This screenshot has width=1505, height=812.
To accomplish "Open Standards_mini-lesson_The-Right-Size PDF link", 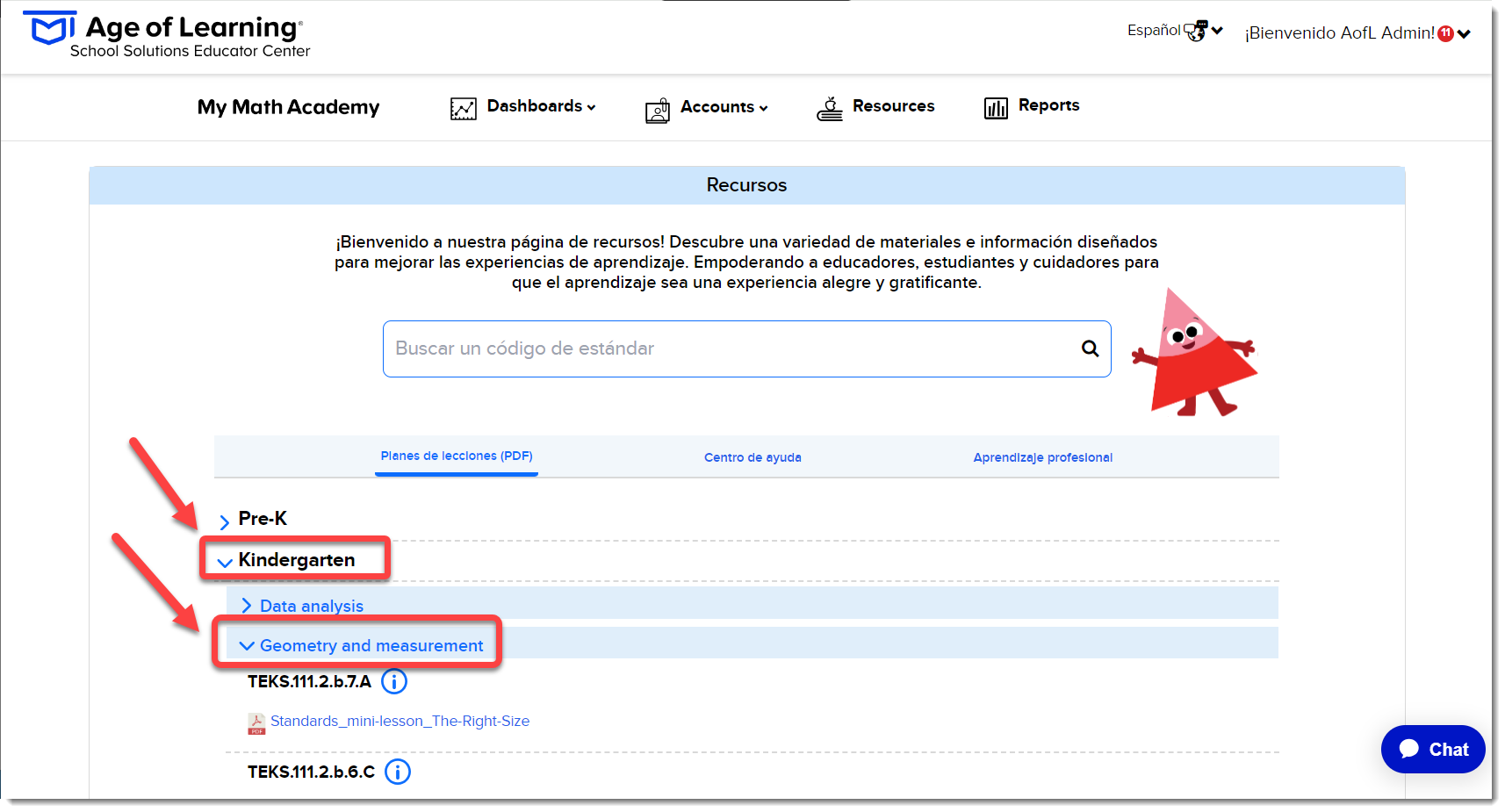I will pos(400,722).
